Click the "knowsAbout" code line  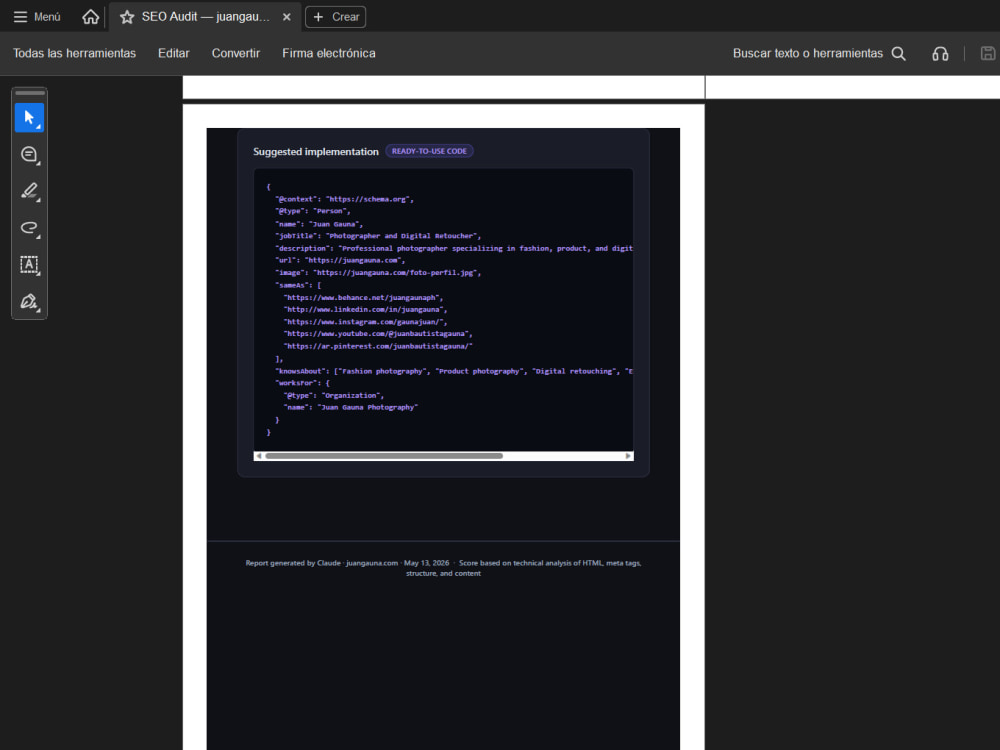coord(454,371)
